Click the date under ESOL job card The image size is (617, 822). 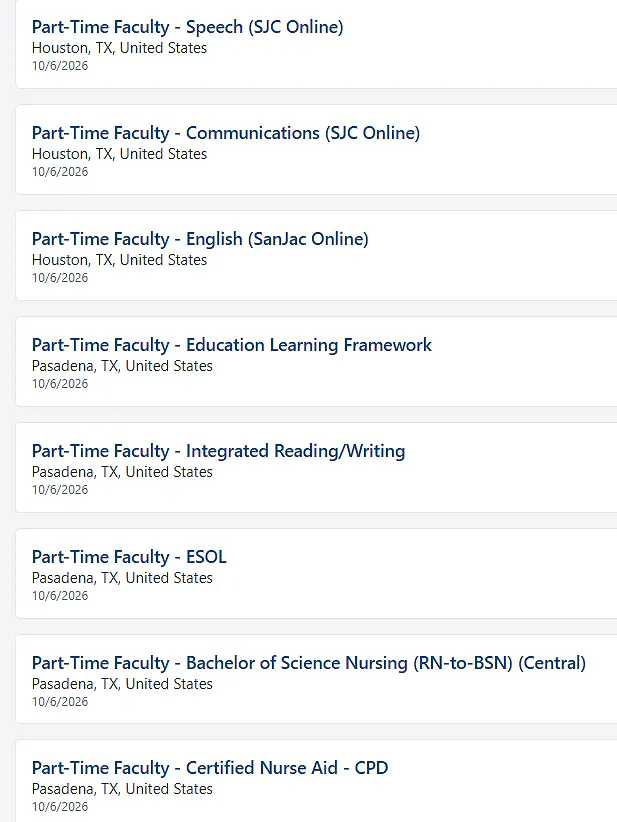tap(60, 596)
